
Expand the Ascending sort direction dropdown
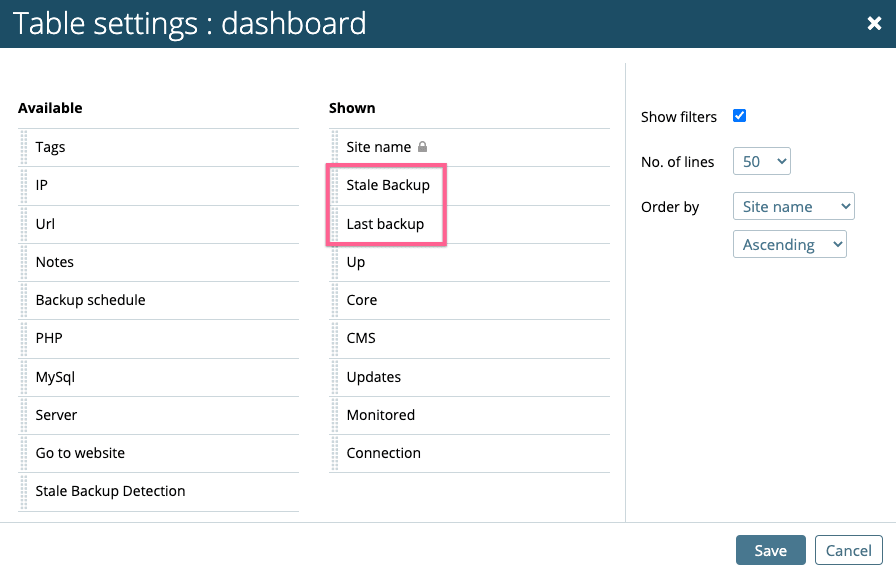point(790,245)
